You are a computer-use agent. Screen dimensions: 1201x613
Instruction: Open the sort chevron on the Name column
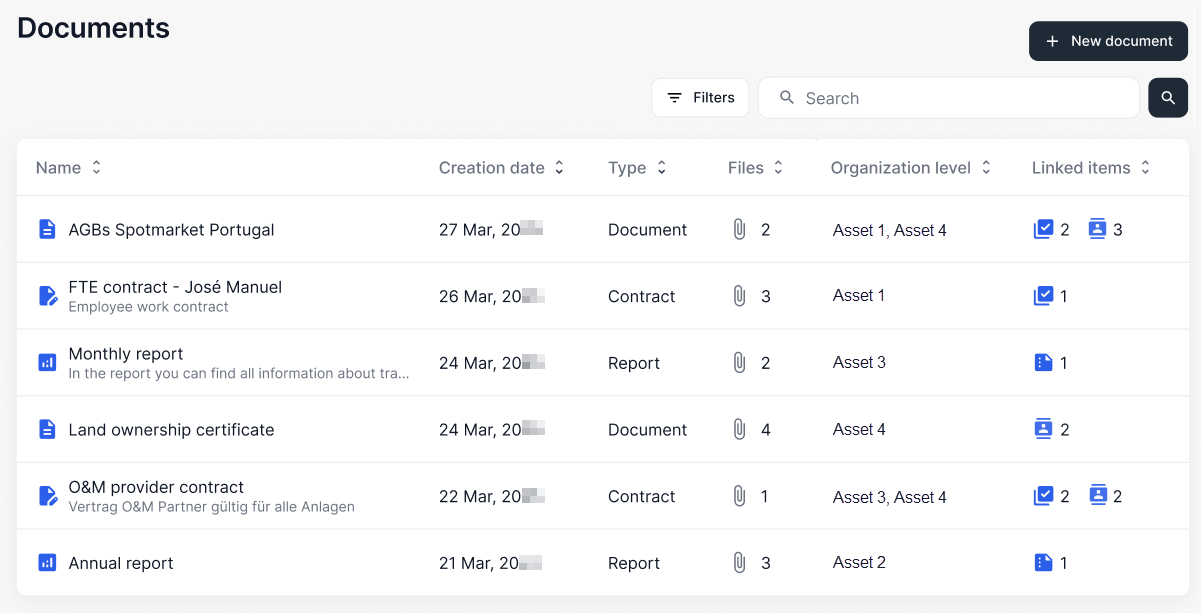(96, 167)
